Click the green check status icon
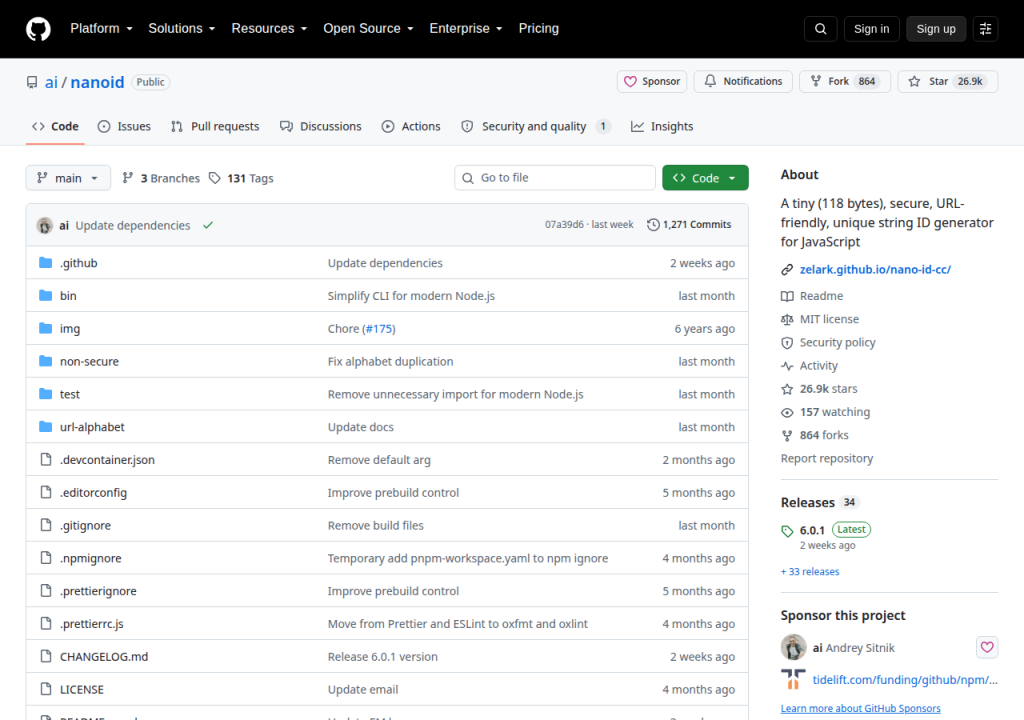The image size is (1024, 720). point(208,225)
